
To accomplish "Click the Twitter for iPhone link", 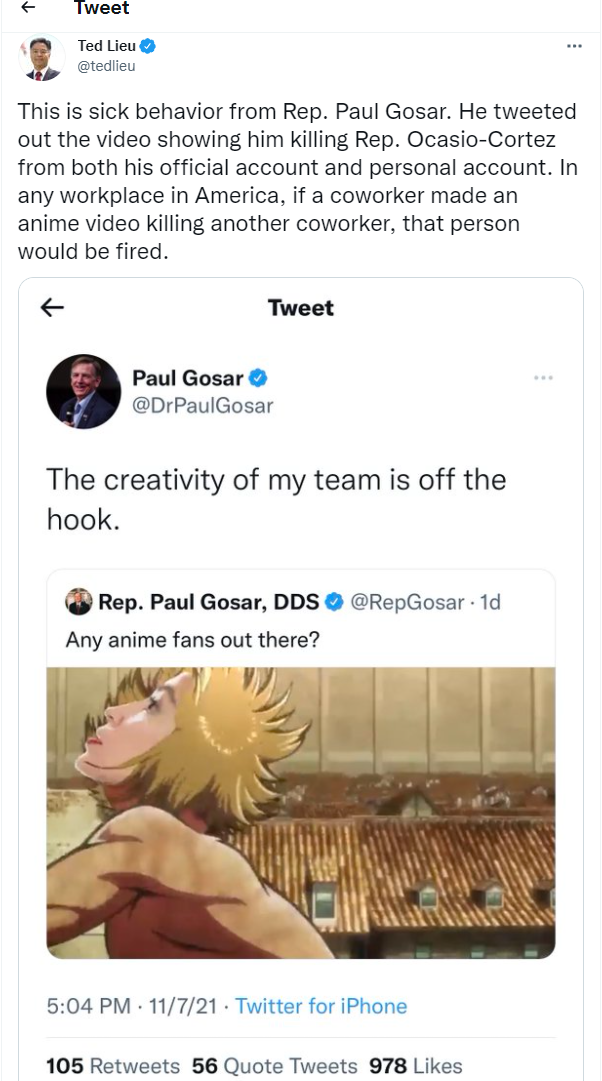I will click(x=321, y=1006).
